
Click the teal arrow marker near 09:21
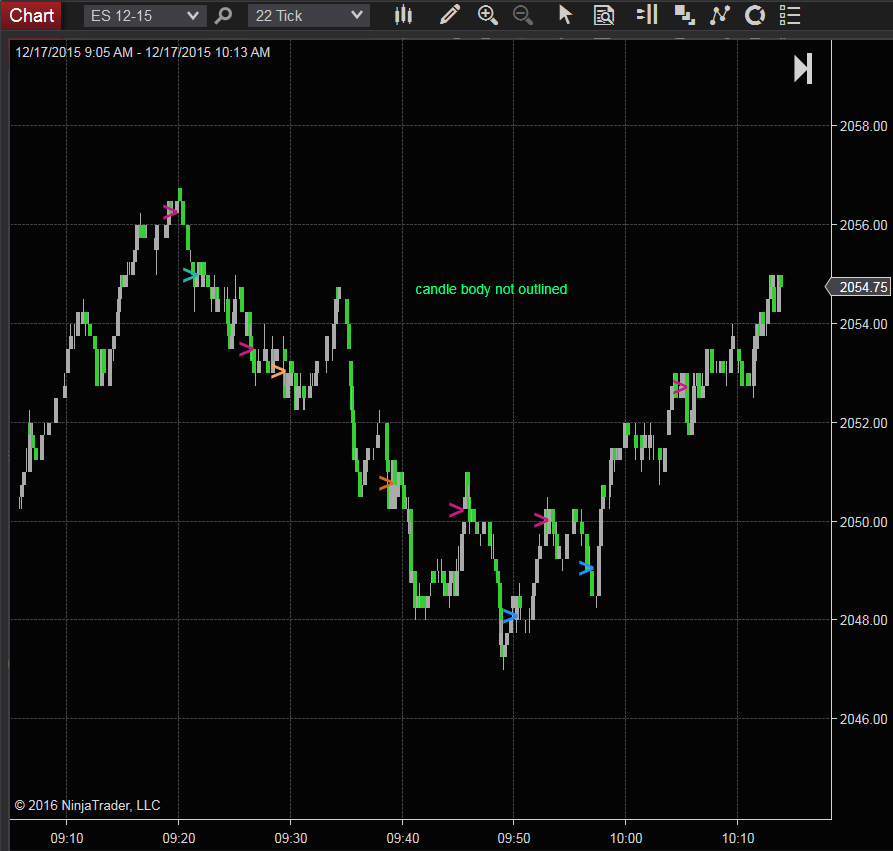pos(191,275)
